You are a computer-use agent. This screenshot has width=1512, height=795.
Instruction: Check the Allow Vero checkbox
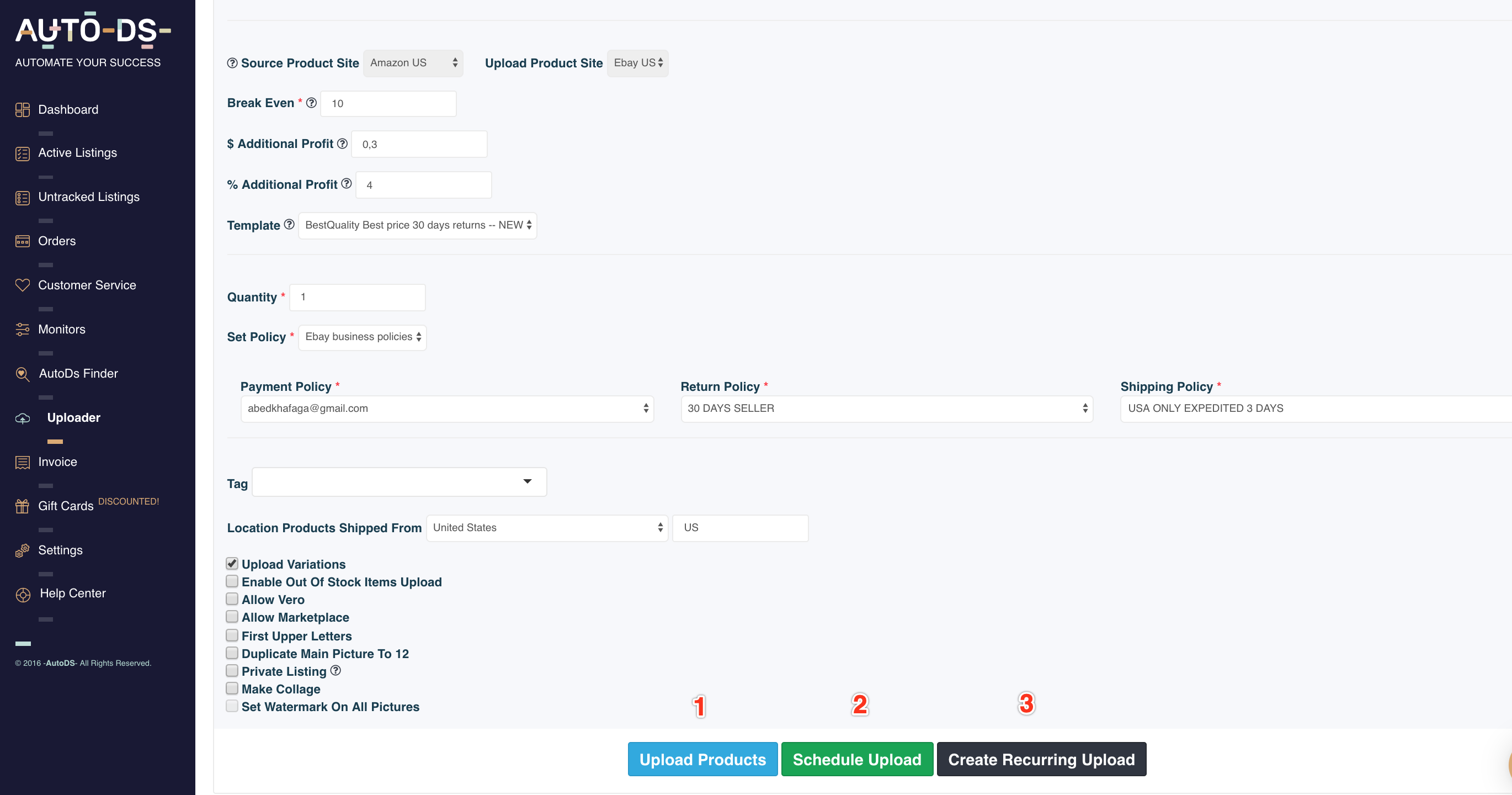click(232, 599)
